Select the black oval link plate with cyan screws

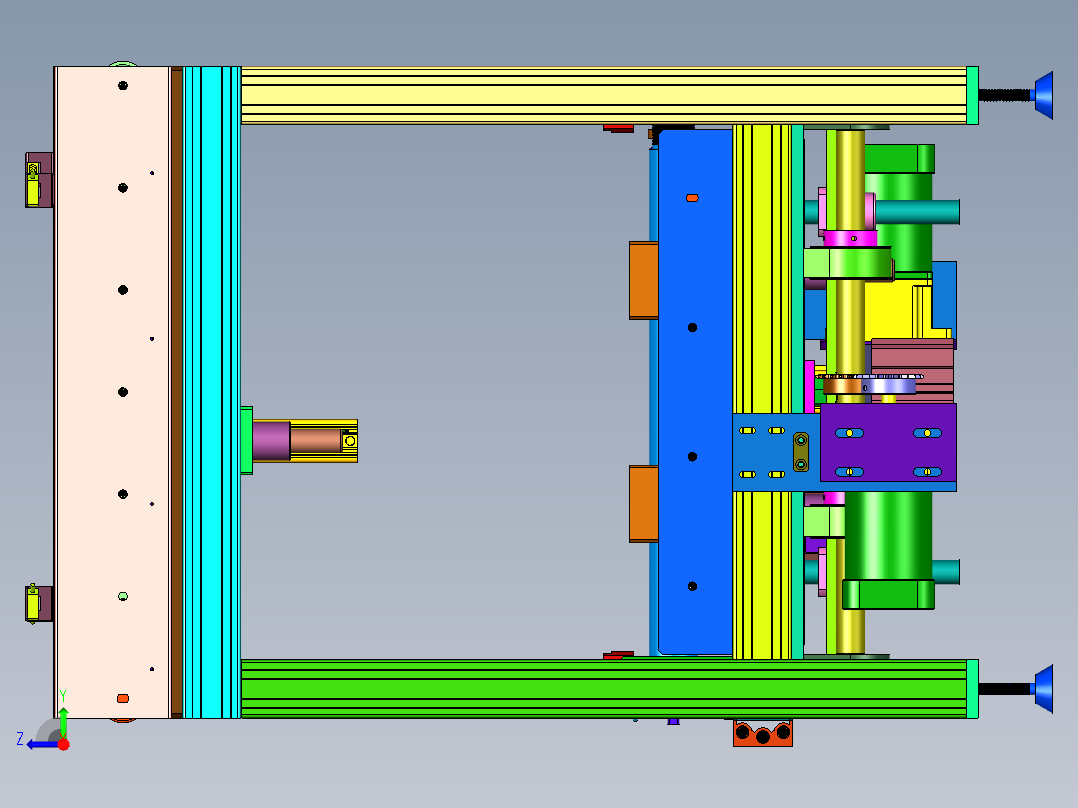tap(801, 452)
